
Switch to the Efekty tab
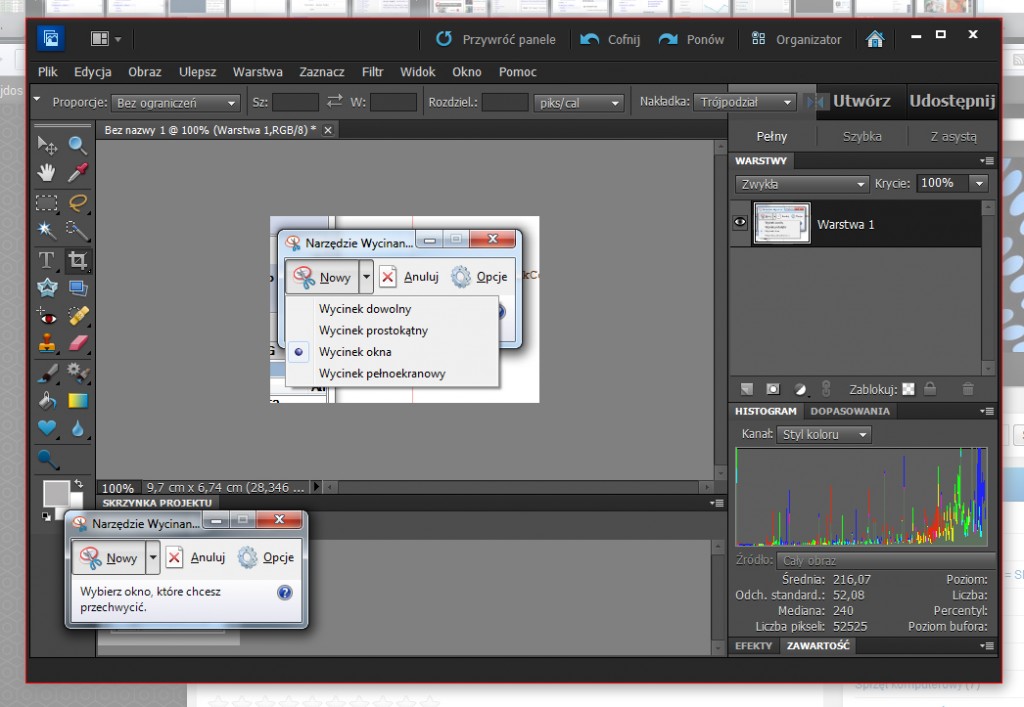point(753,646)
